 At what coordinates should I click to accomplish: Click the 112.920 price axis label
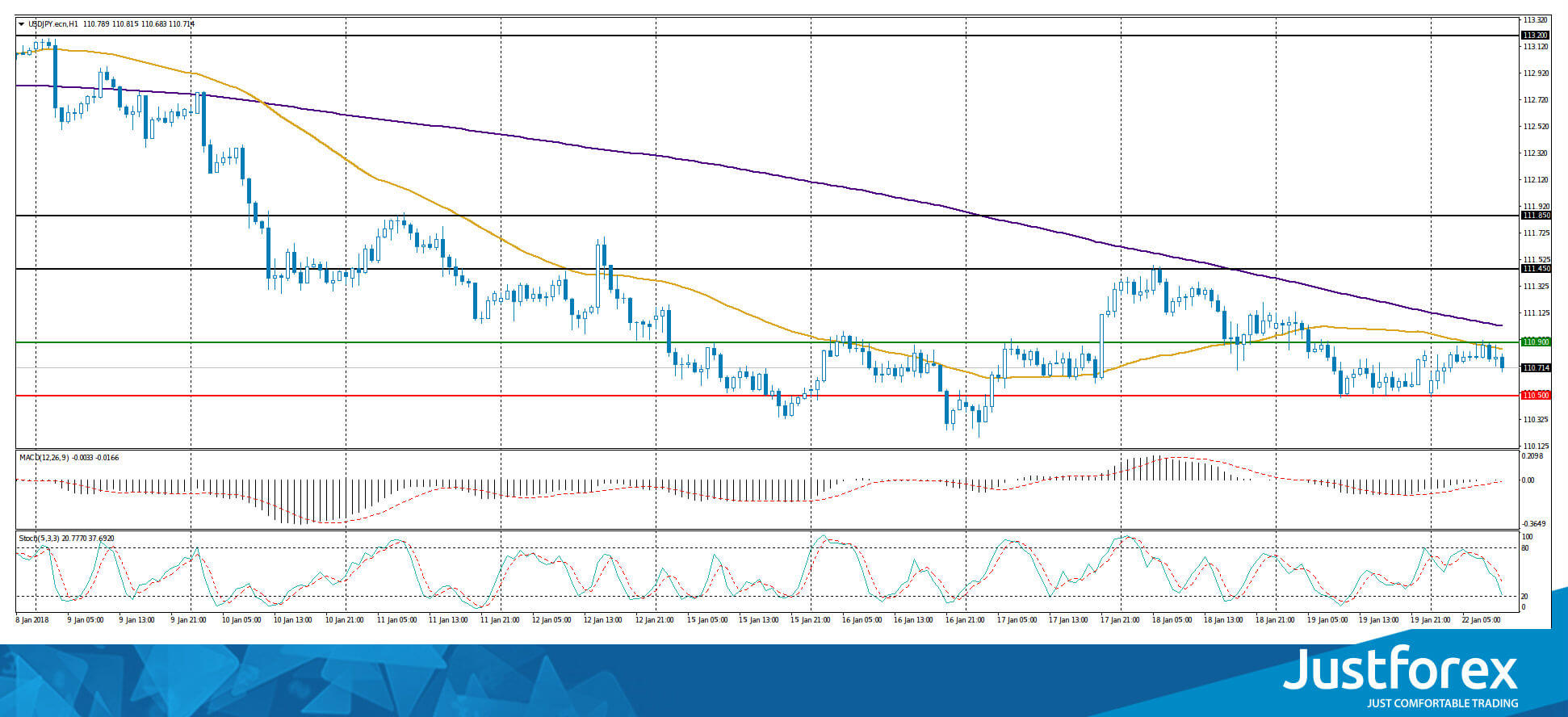pyautogui.click(x=1536, y=73)
